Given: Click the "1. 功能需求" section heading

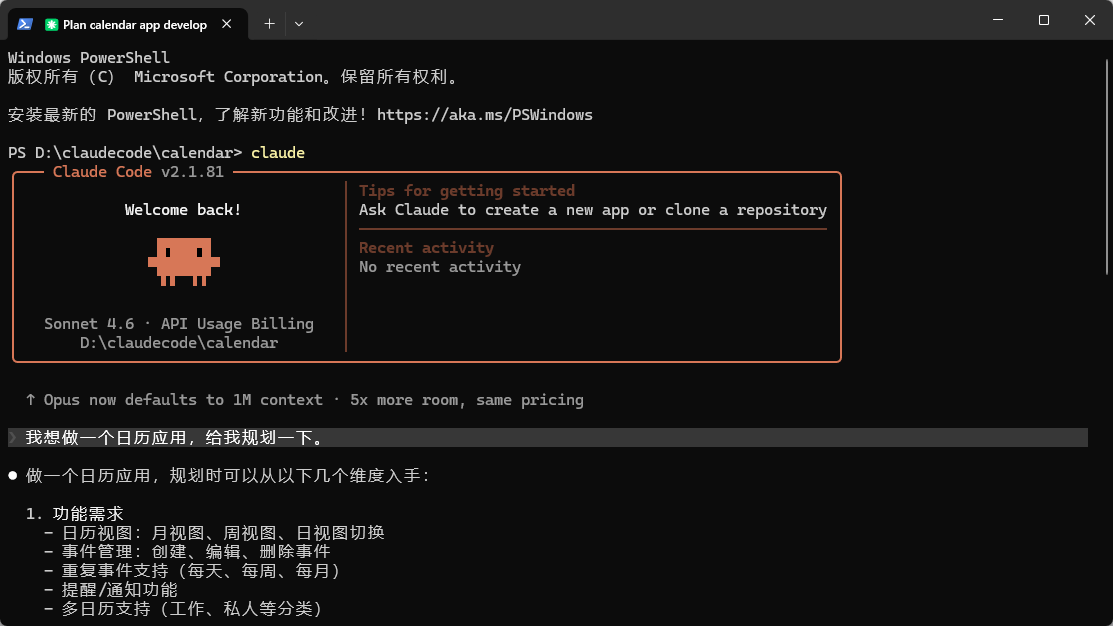Looking at the screenshot, I should pos(74,514).
